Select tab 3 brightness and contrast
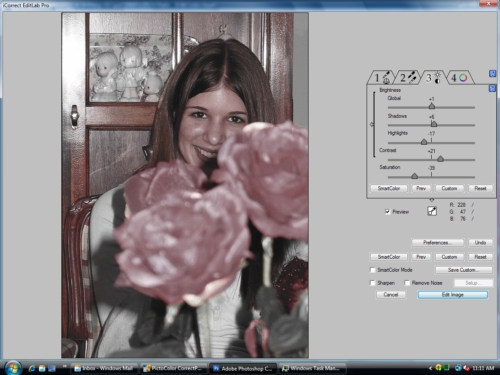Screen dimensions: 500x375 (x=433, y=78)
